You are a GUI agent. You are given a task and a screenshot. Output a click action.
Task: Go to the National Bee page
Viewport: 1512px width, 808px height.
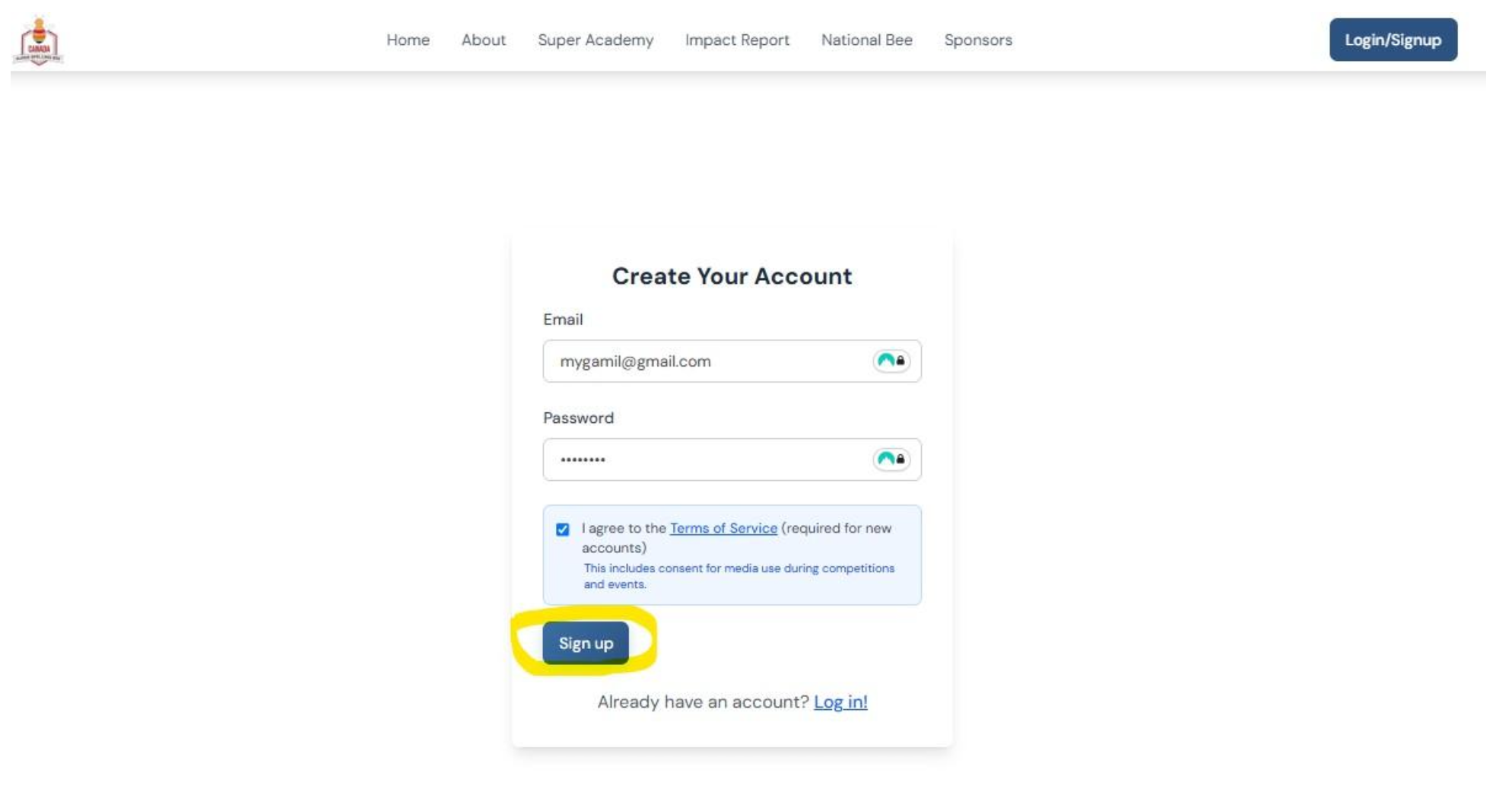click(x=866, y=40)
